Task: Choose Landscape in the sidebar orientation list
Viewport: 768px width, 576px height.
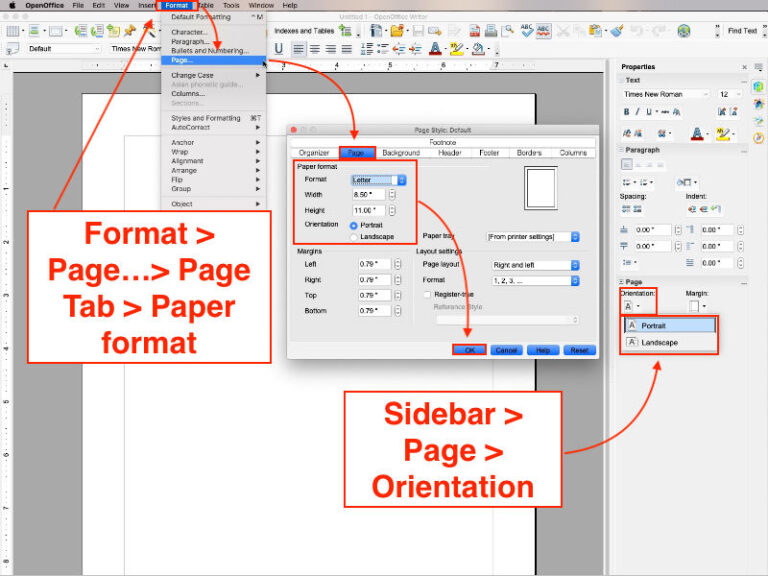Action: click(659, 343)
